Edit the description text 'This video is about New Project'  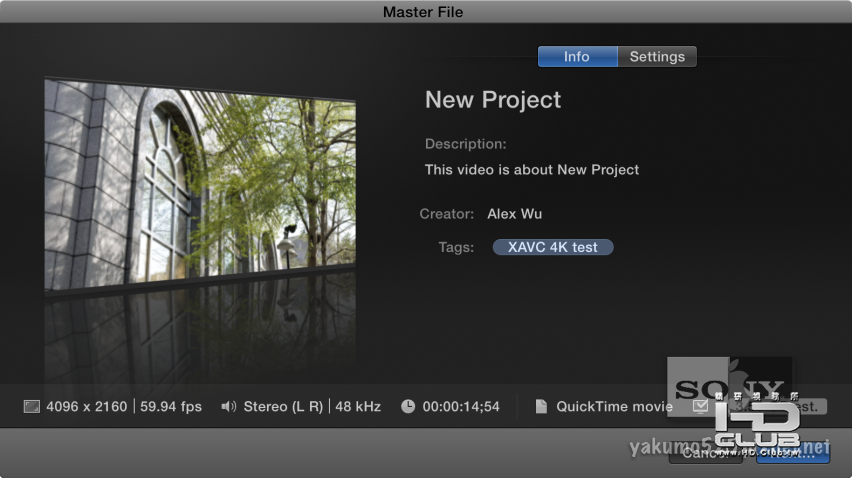tap(531, 170)
